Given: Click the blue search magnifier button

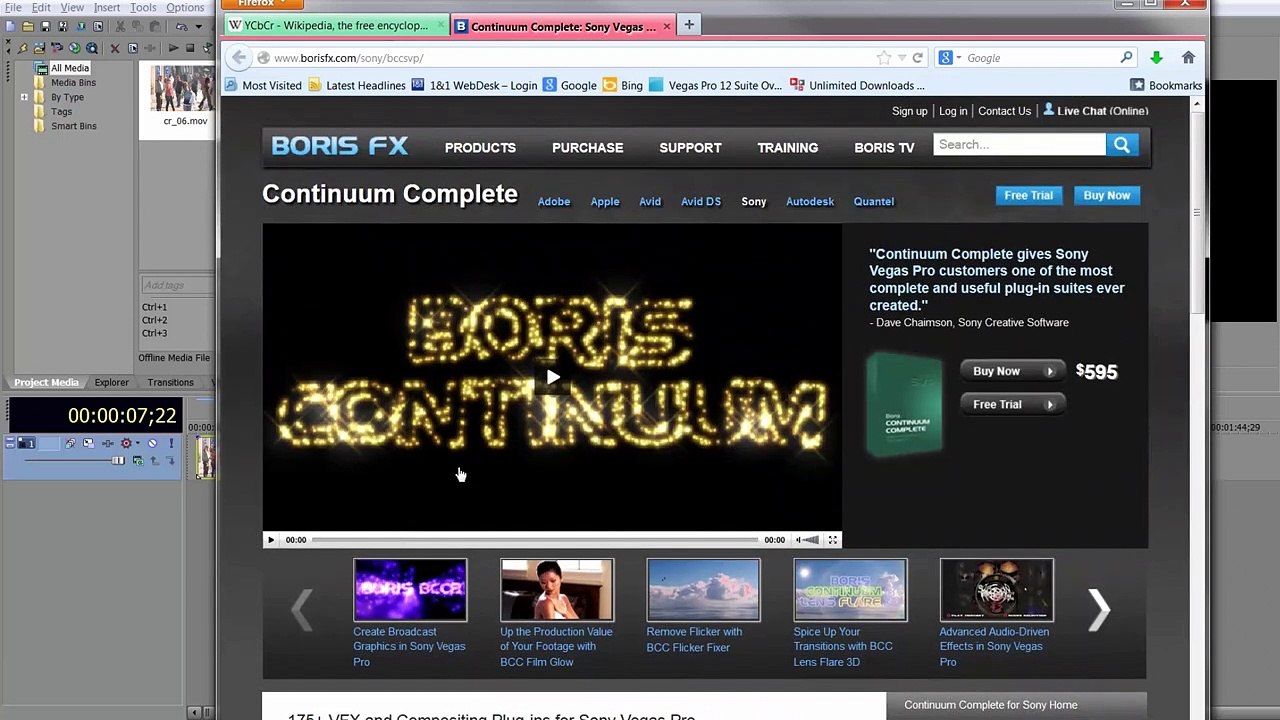Looking at the screenshot, I should (x=1122, y=145).
